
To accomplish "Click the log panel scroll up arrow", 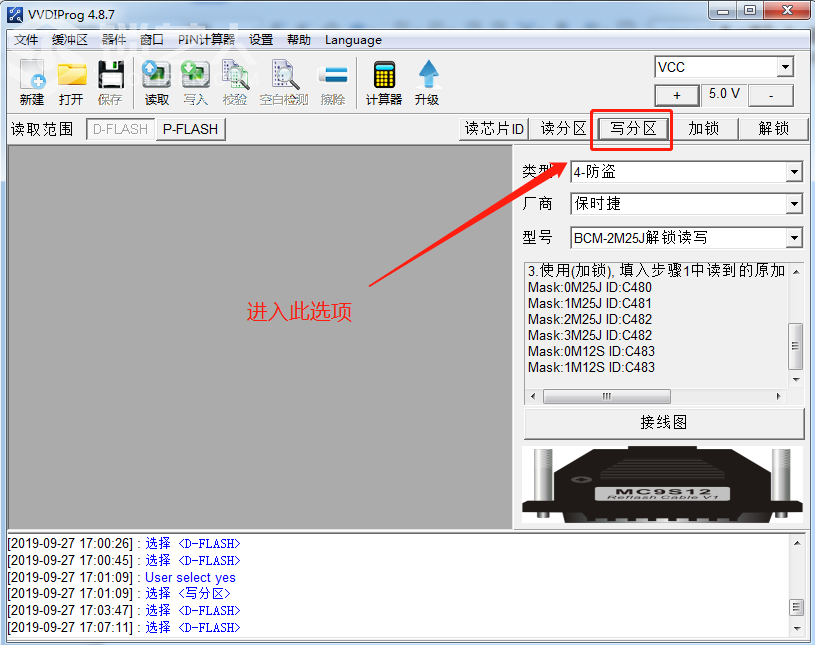I will [x=797, y=543].
